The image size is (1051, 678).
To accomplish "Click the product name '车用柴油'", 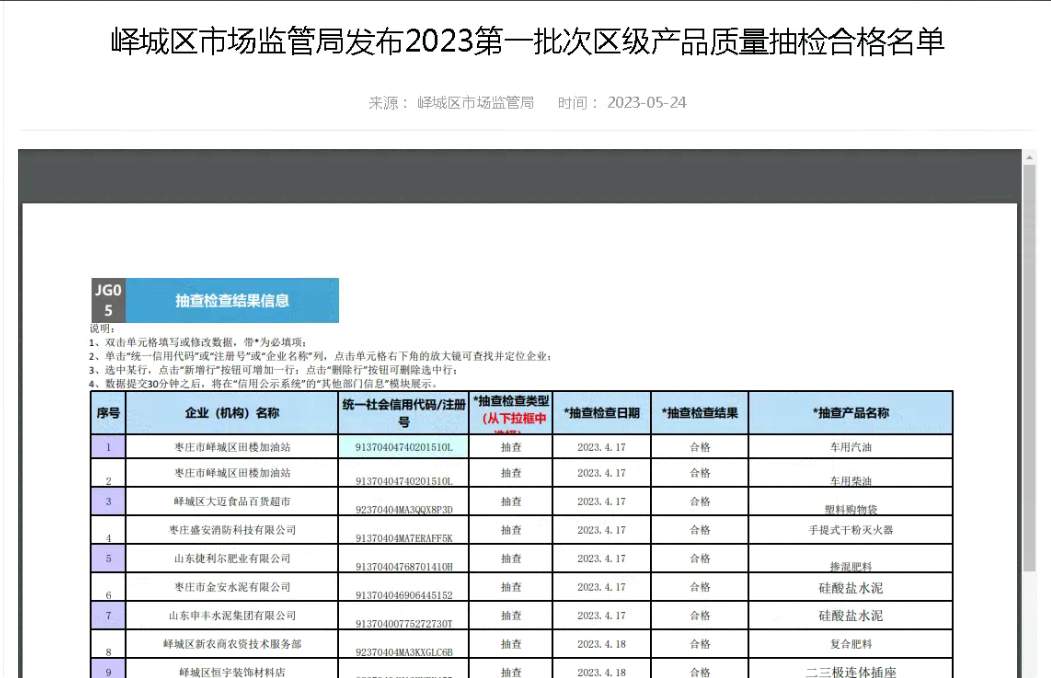I will pyautogui.click(x=851, y=481).
